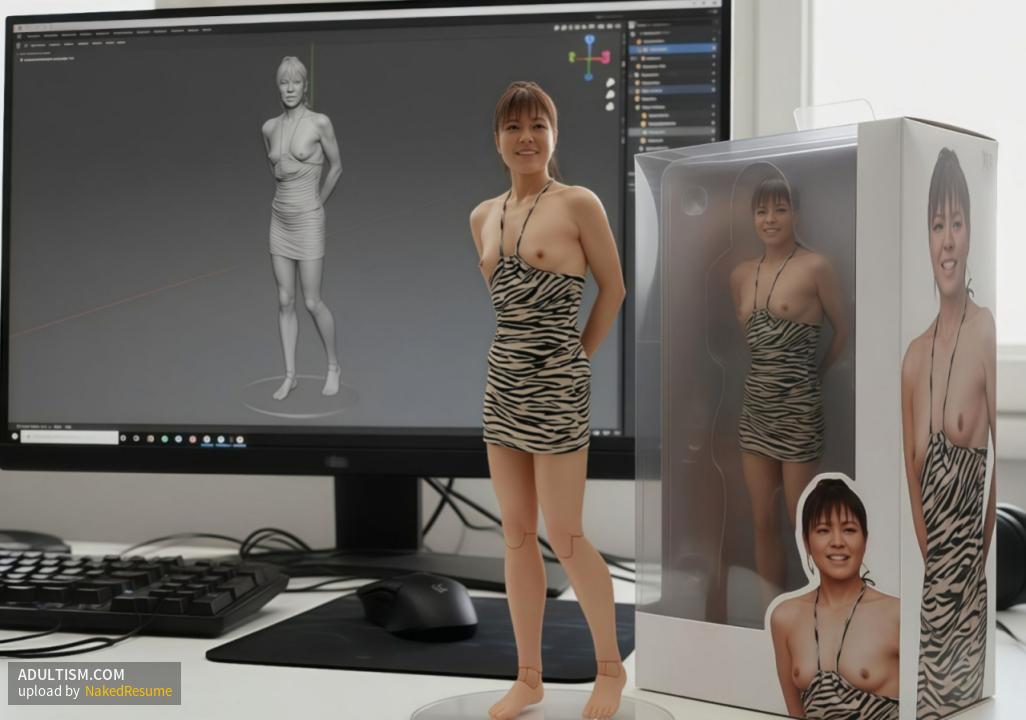
Task: Click the top viewport navigation icon below gizmo
Action: point(609,83)
